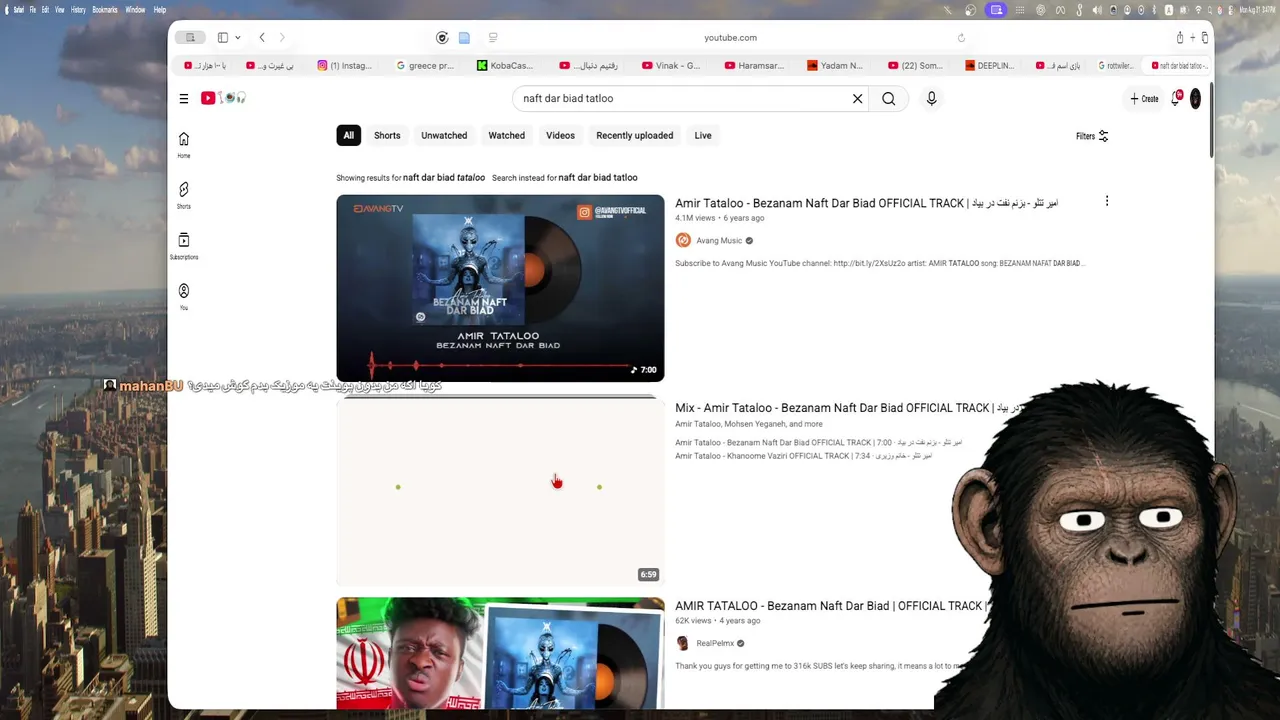Click the '62K views' text
The width and height of the screenshot is (1280, 720).
pos(693,621)
